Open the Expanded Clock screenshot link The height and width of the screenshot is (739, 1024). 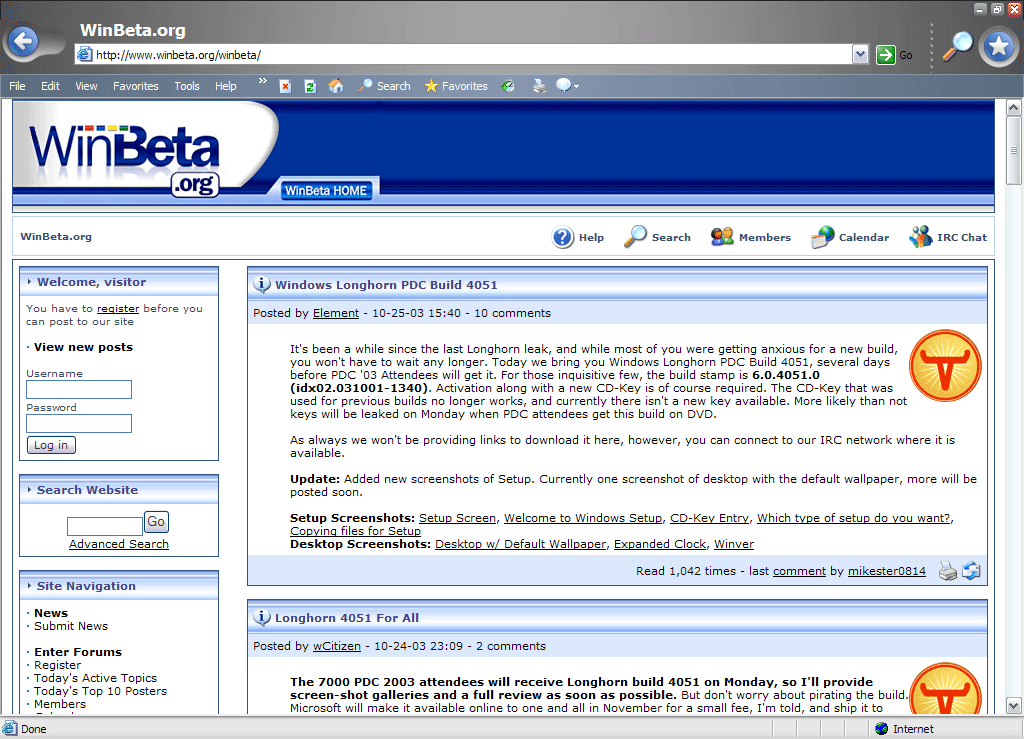pos(660,544)
